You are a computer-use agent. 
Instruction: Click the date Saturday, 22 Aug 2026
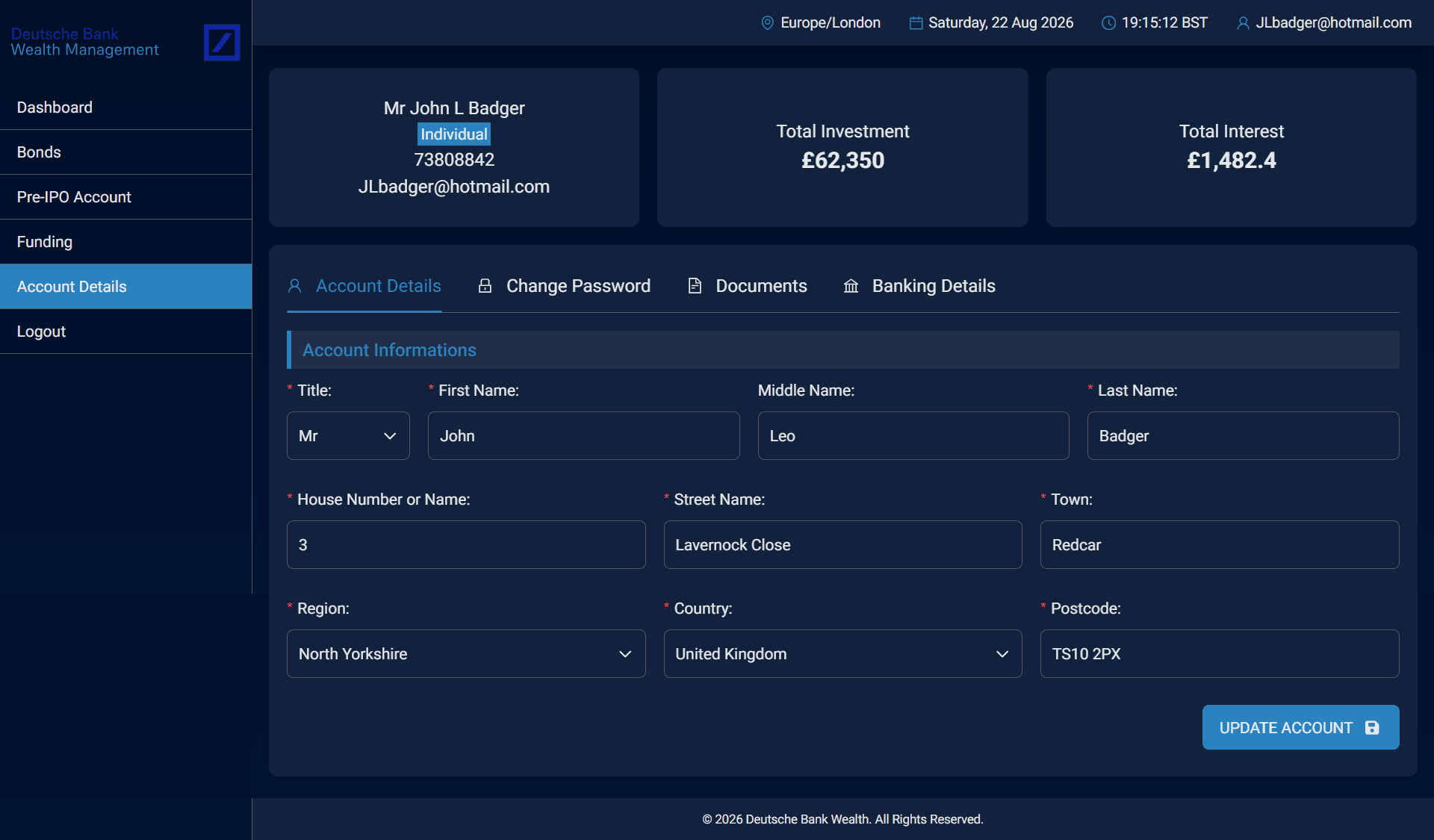1001,23
